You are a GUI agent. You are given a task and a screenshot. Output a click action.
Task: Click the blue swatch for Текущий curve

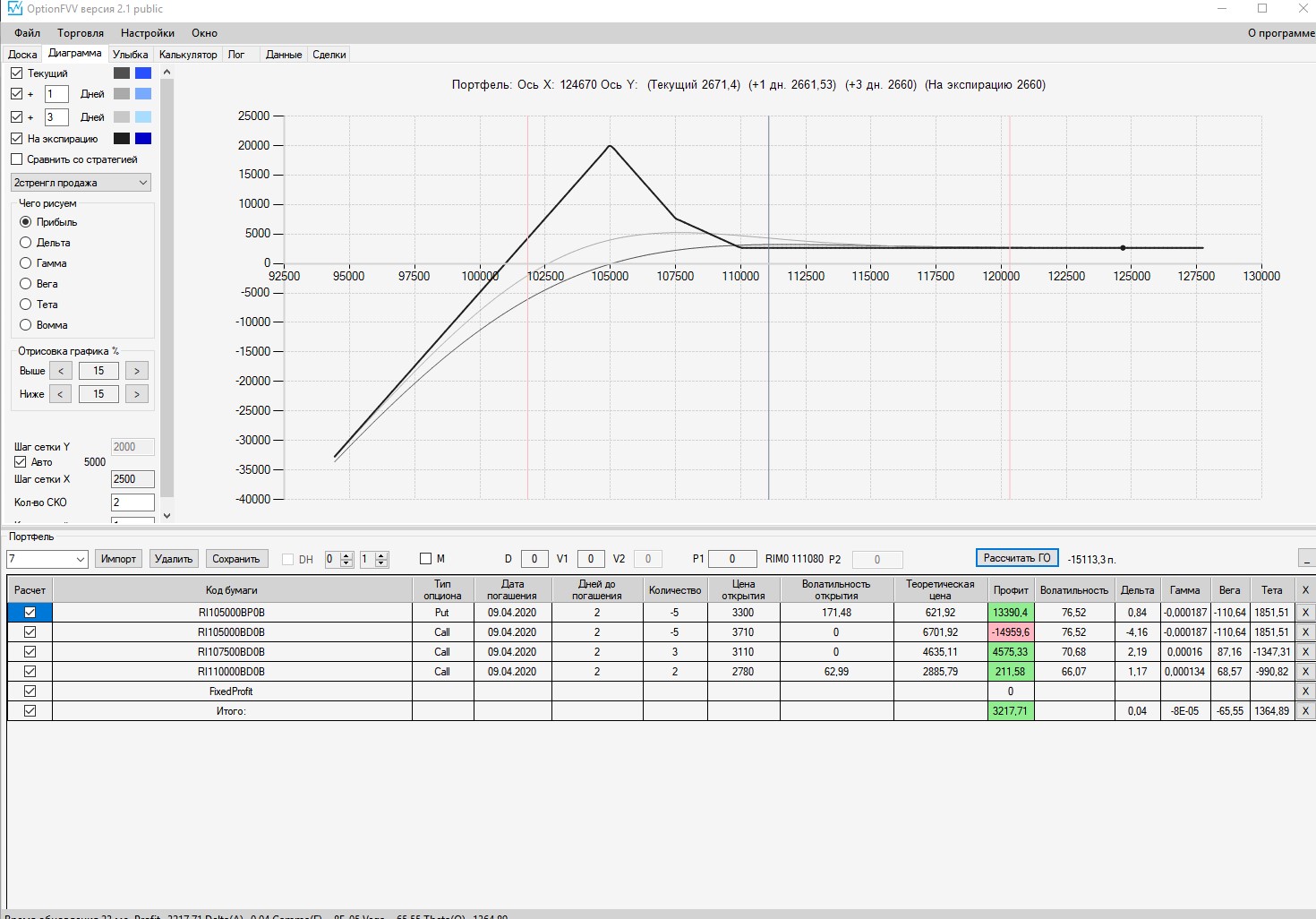(x=143, y=73)
